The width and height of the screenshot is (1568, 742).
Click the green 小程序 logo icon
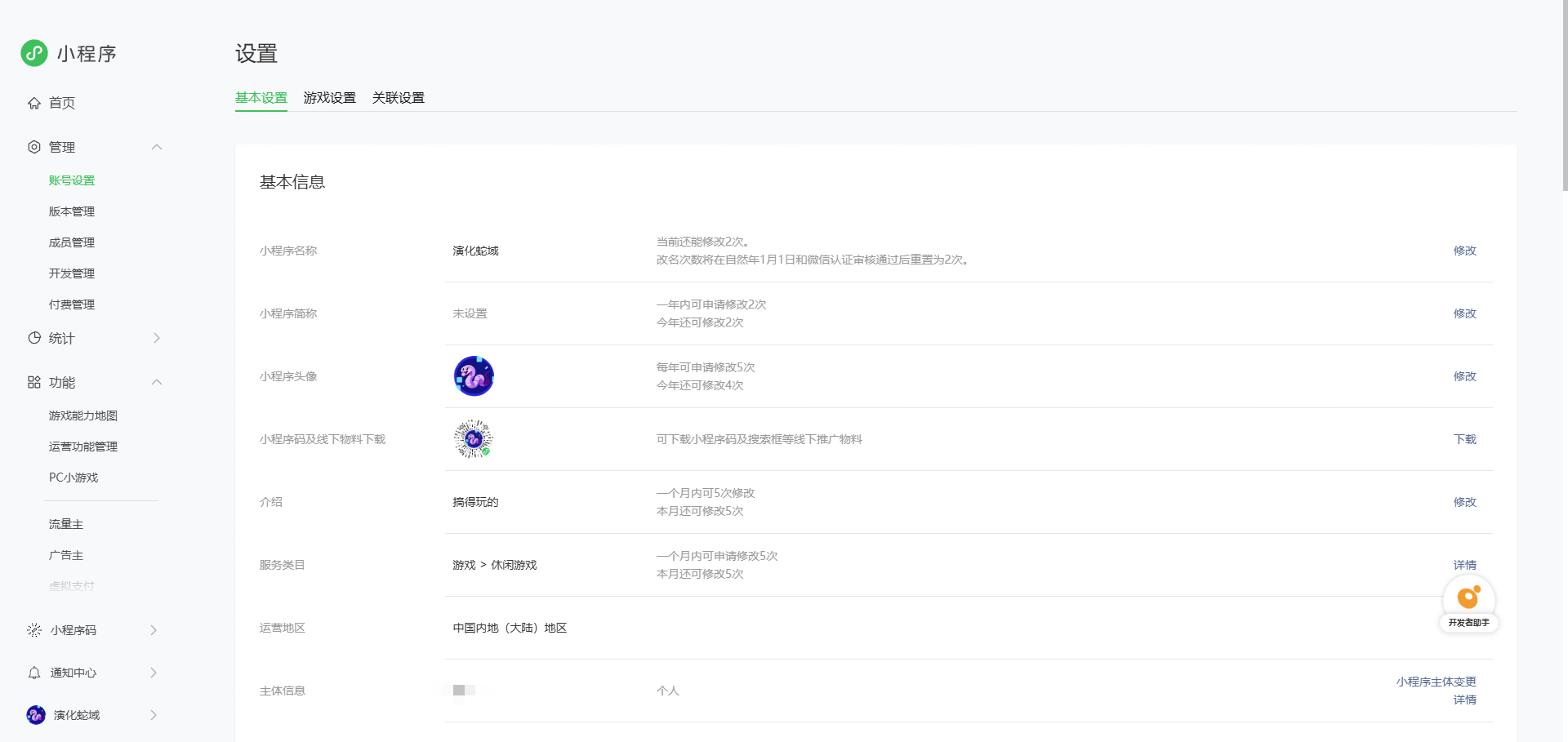(x=34, y=53)
